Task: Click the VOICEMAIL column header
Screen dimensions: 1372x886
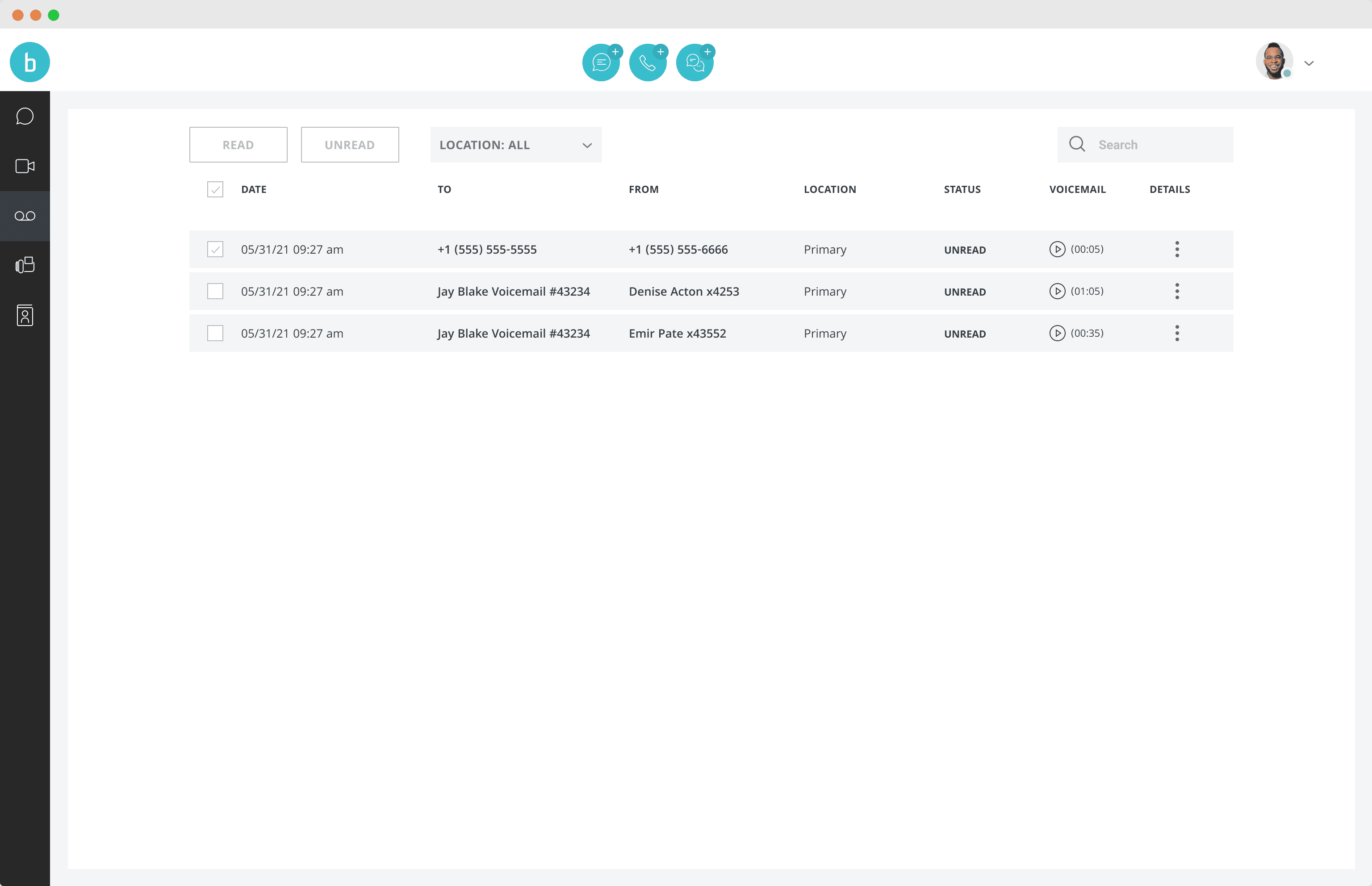Action: tap(1077, 189)
